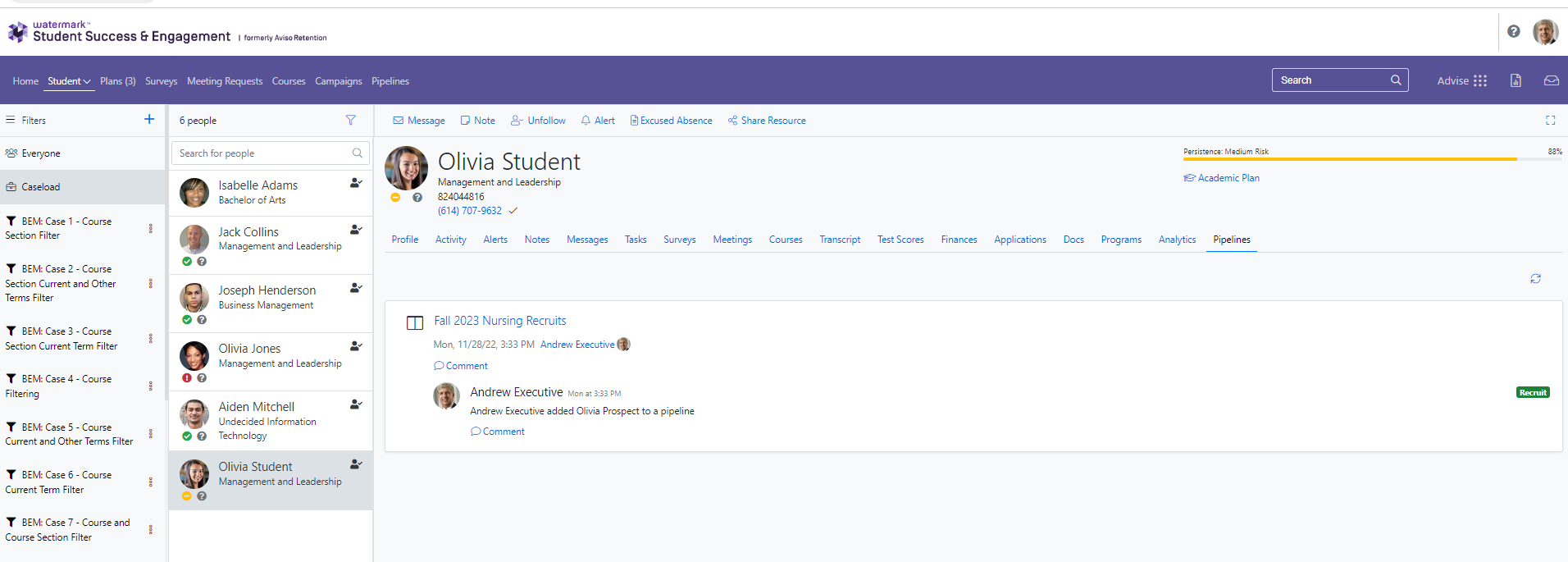Open Plans (3) in navigation bar
1568x562 pixels.
point(118,81)
